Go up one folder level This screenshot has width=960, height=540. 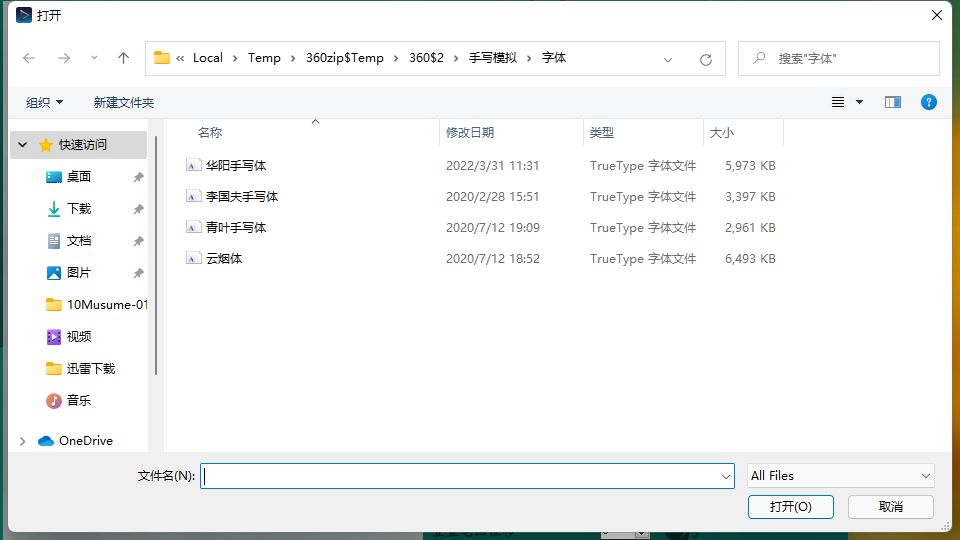(x=123, y=58)
